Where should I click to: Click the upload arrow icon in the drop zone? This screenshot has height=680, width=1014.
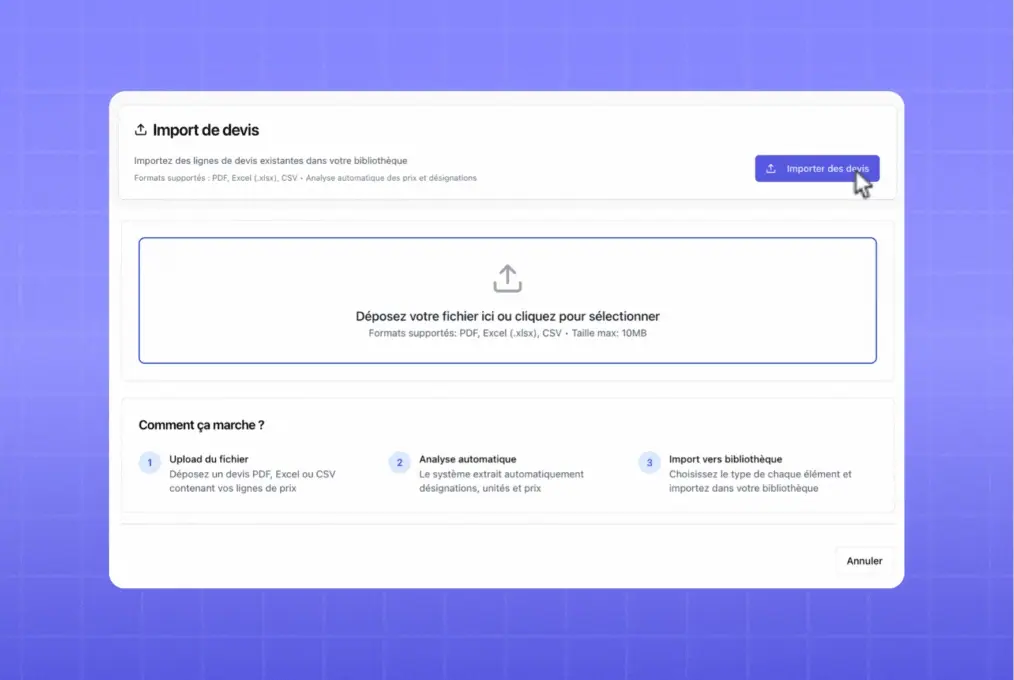507,279
